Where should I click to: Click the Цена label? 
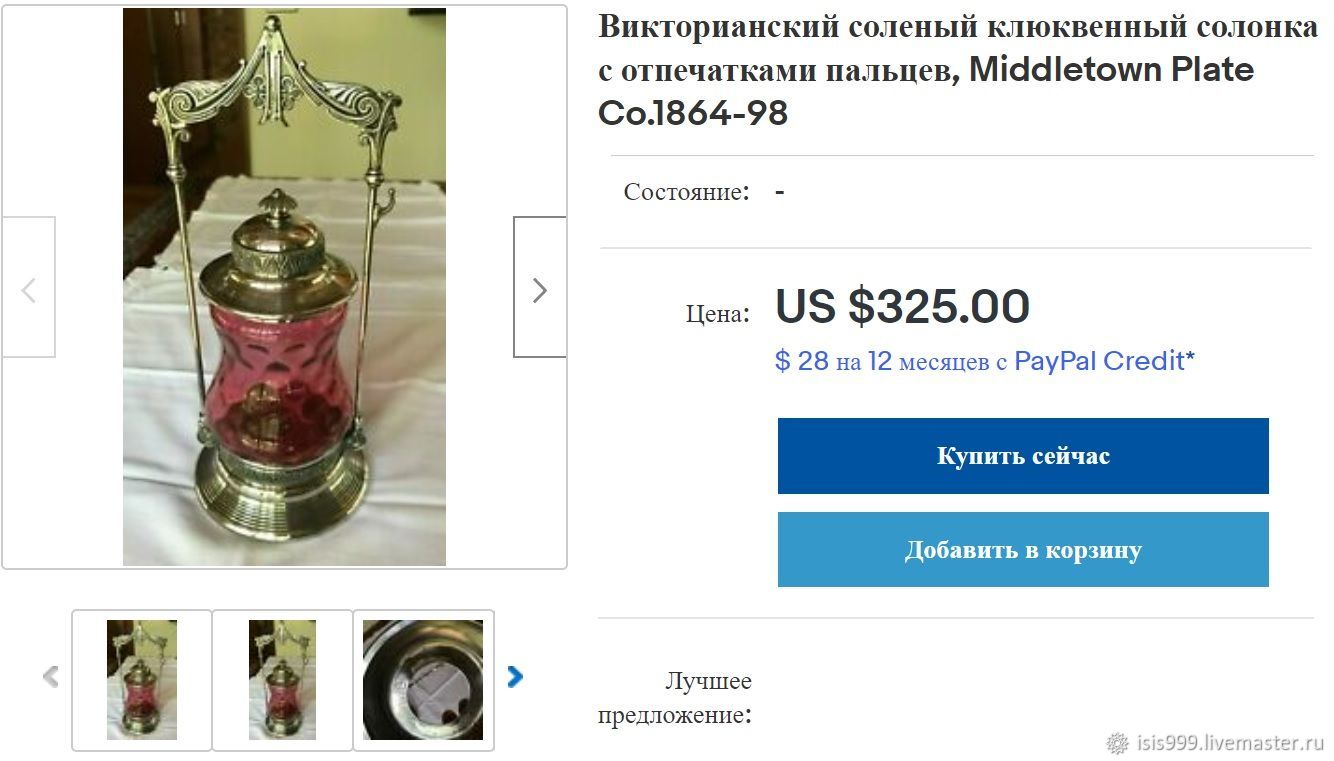pos(718,313)
